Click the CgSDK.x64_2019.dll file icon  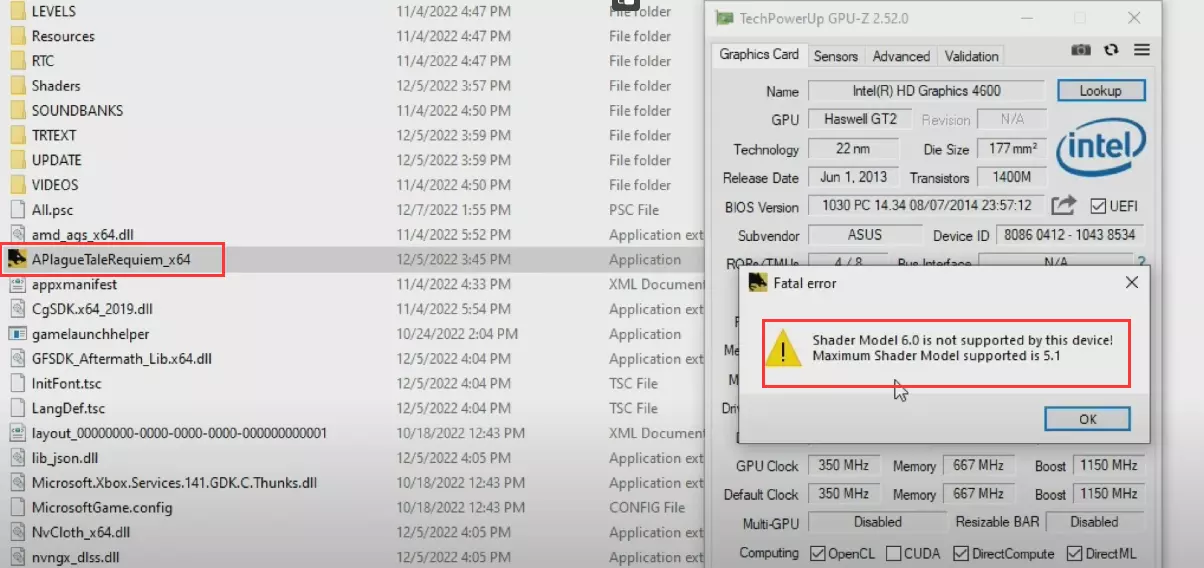pos(17,309)
